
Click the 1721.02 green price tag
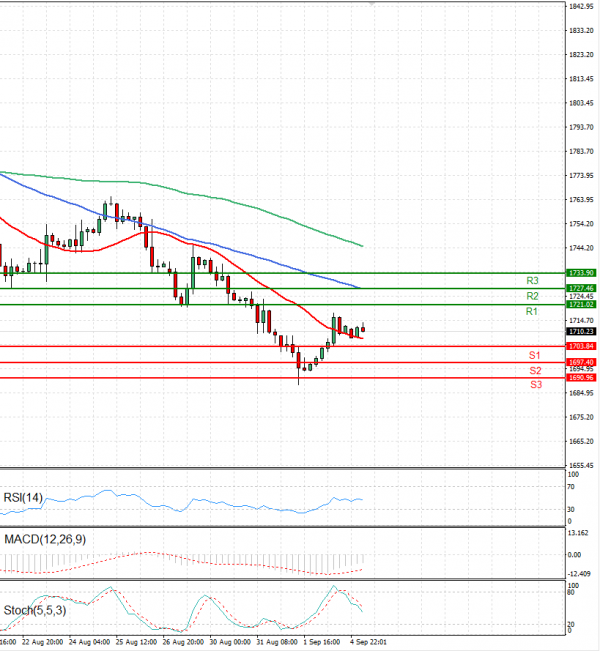point(581,304)
